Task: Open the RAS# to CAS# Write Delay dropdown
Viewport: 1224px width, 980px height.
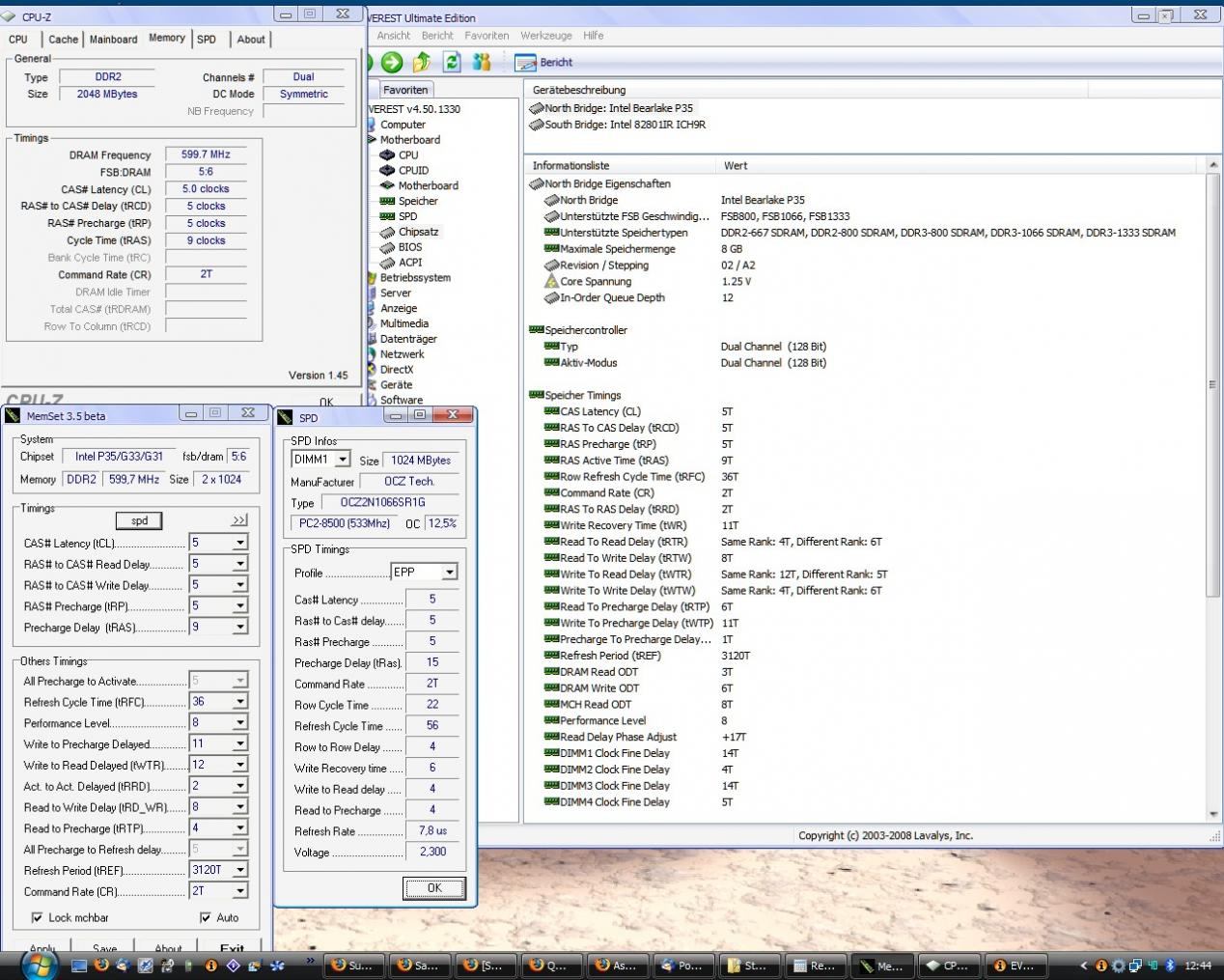Action: point(239,585)
